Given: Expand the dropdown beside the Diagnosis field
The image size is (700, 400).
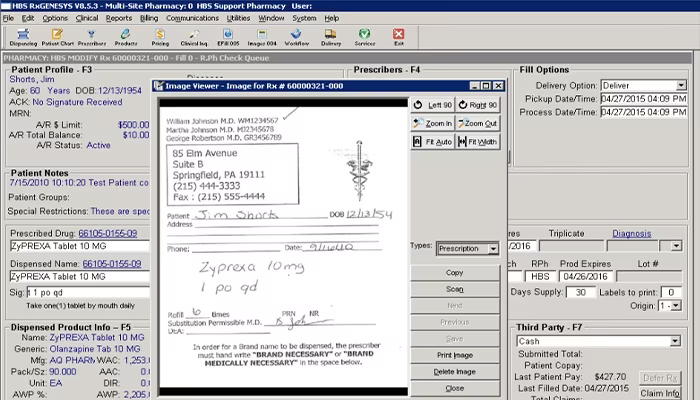Looking at the screenshot, I should (x=676, y=246).
